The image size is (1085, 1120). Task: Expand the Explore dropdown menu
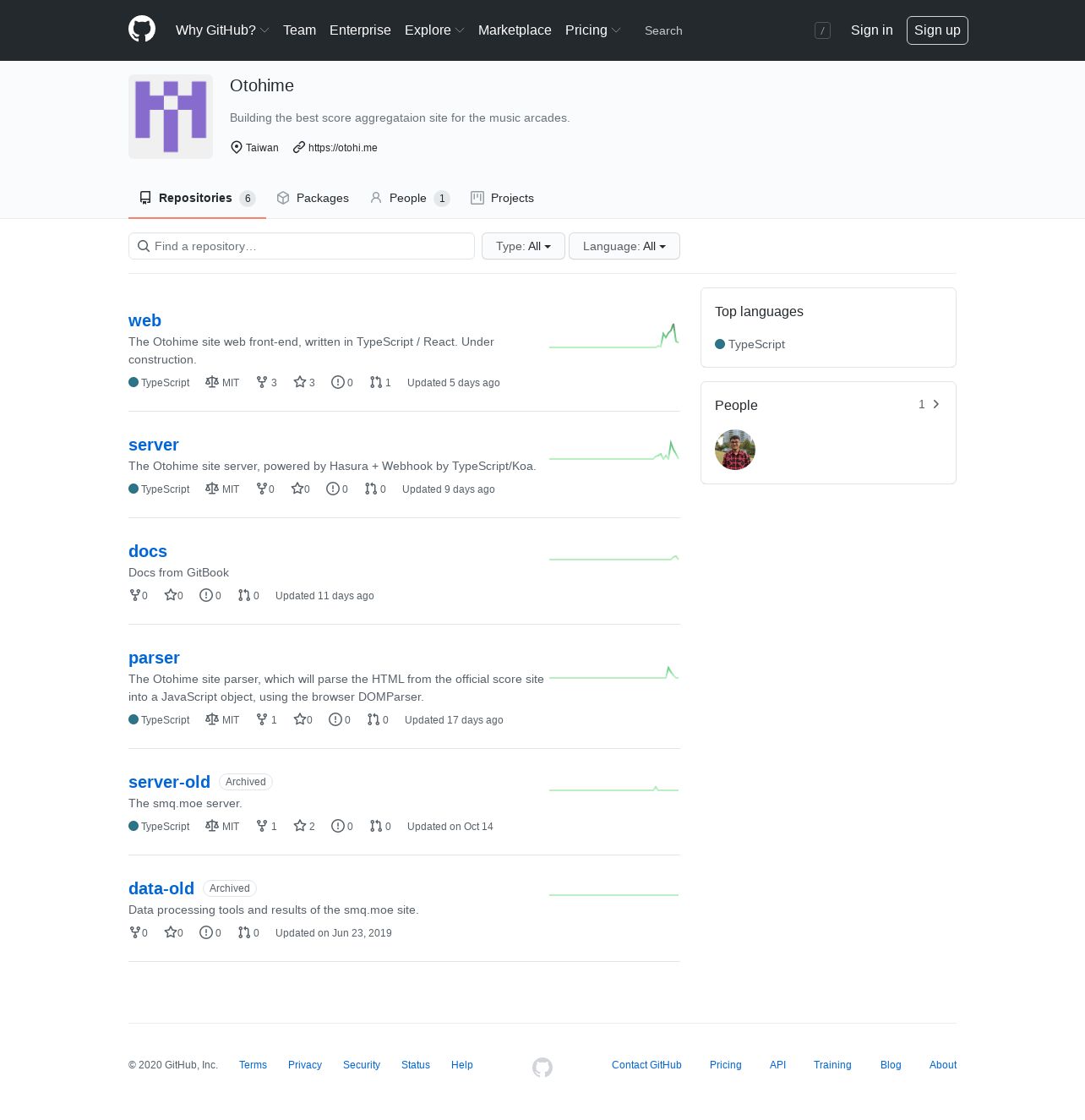[x=434, y=30]
